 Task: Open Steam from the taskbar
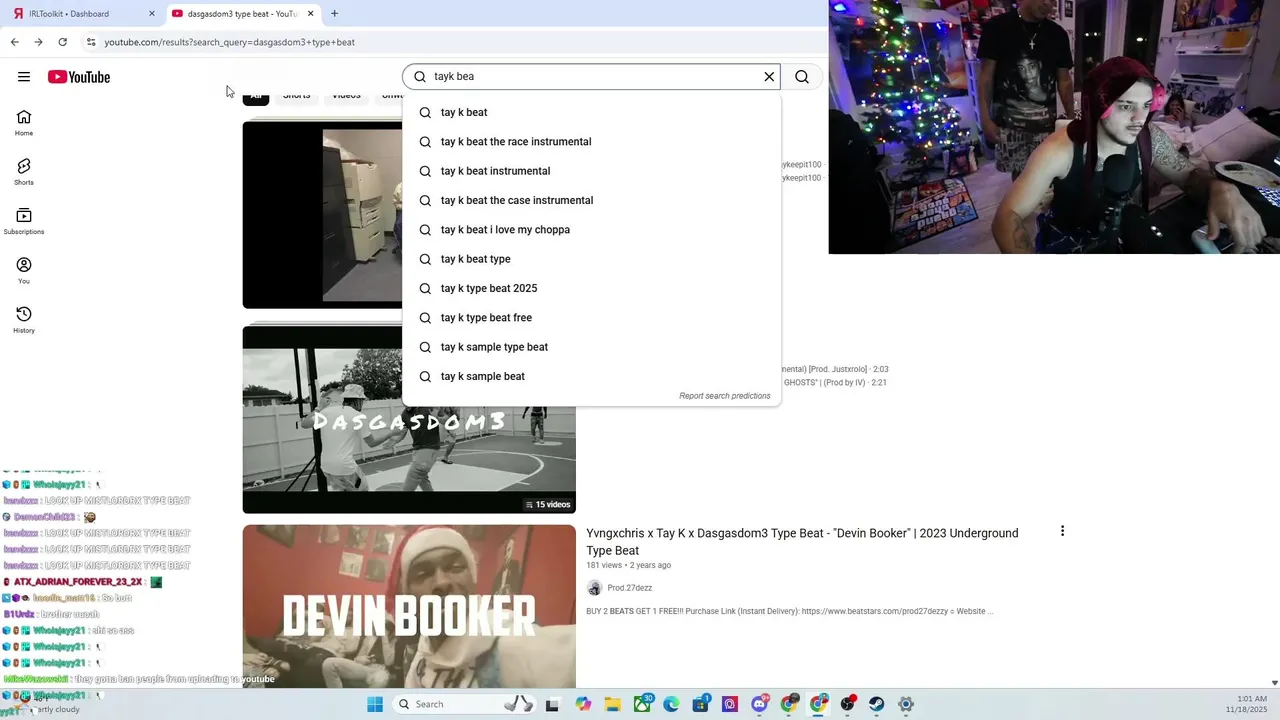click(x=877, y=704)
